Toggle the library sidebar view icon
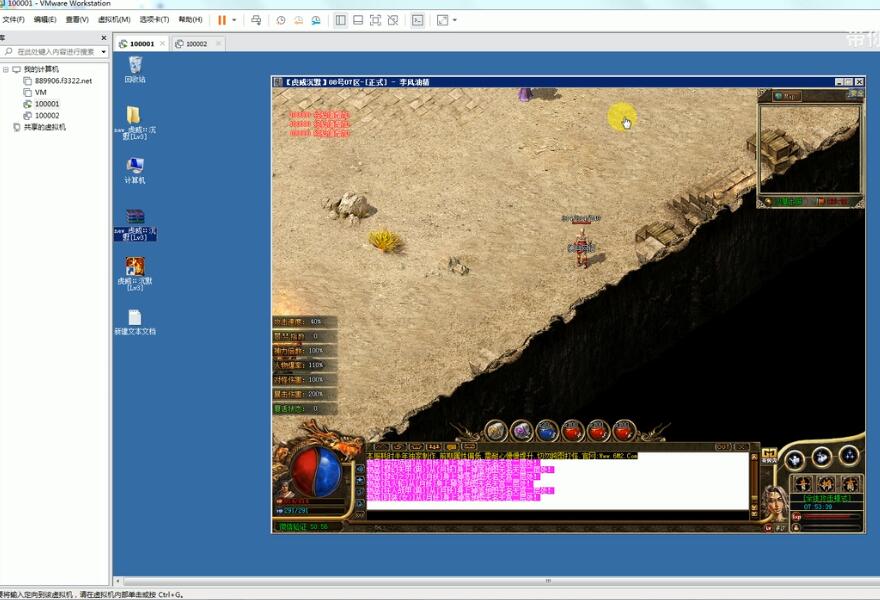Viewport: 880px width, 600px height. click(341, 20)
